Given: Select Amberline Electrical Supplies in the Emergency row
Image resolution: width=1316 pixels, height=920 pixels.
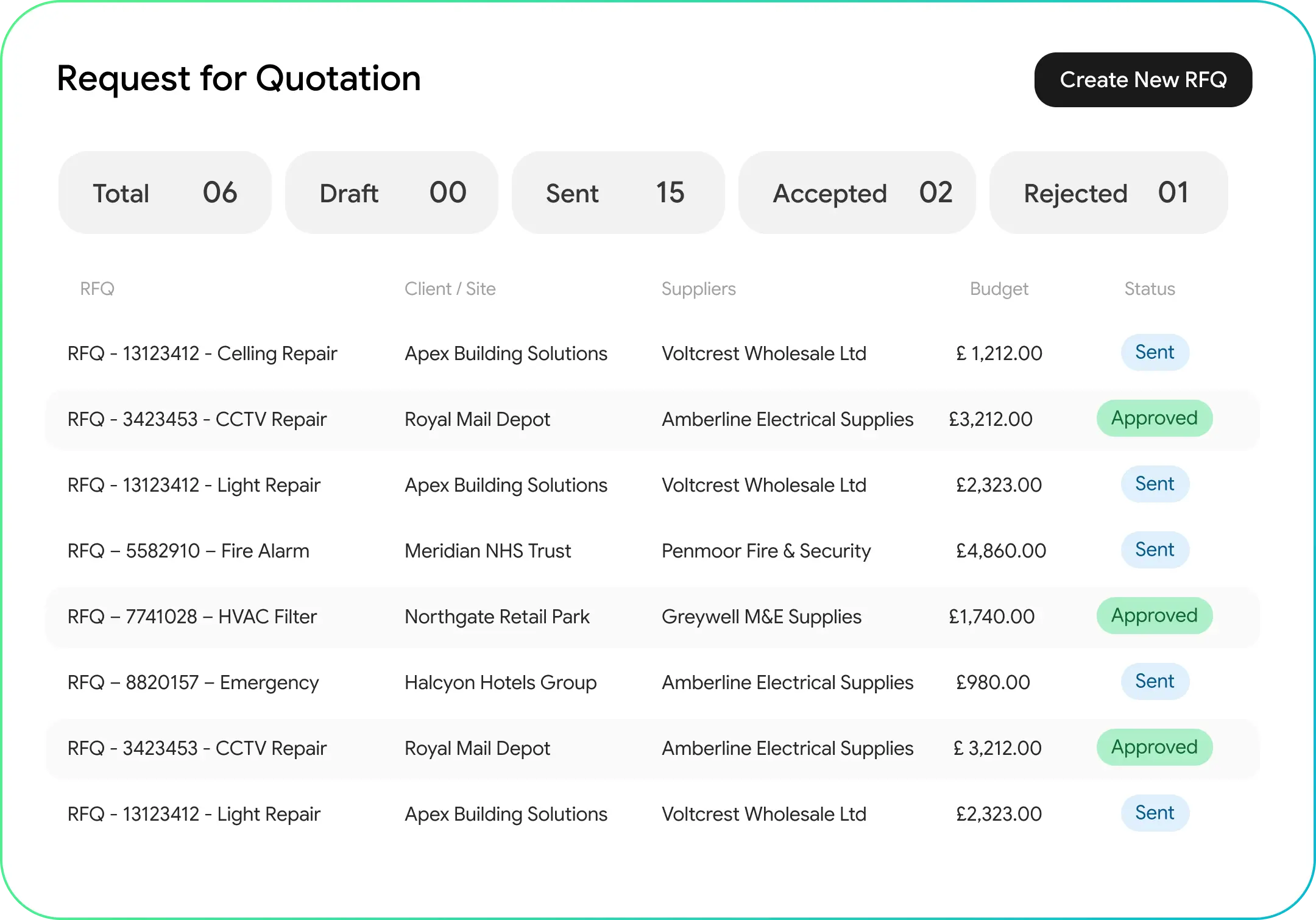Looking at the screenshot, I should tap(788, 682).
